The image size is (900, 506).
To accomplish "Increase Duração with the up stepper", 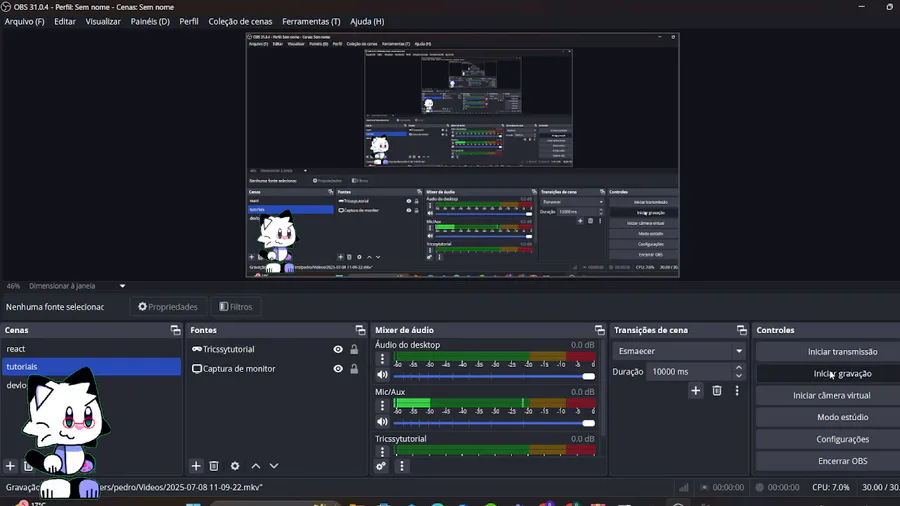I will click(x=739, y=368).
